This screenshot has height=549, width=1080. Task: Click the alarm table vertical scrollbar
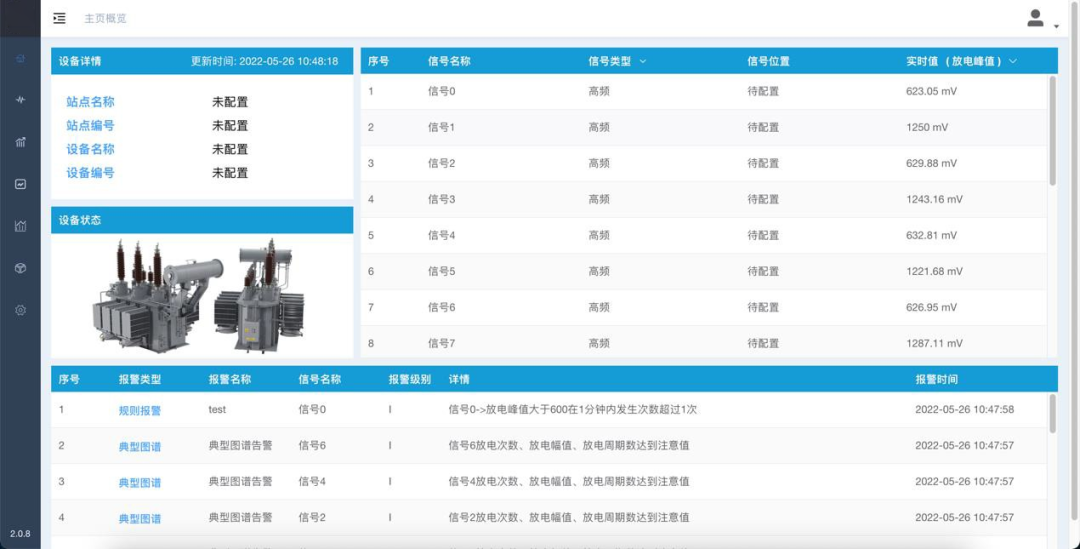point(1052,413)
